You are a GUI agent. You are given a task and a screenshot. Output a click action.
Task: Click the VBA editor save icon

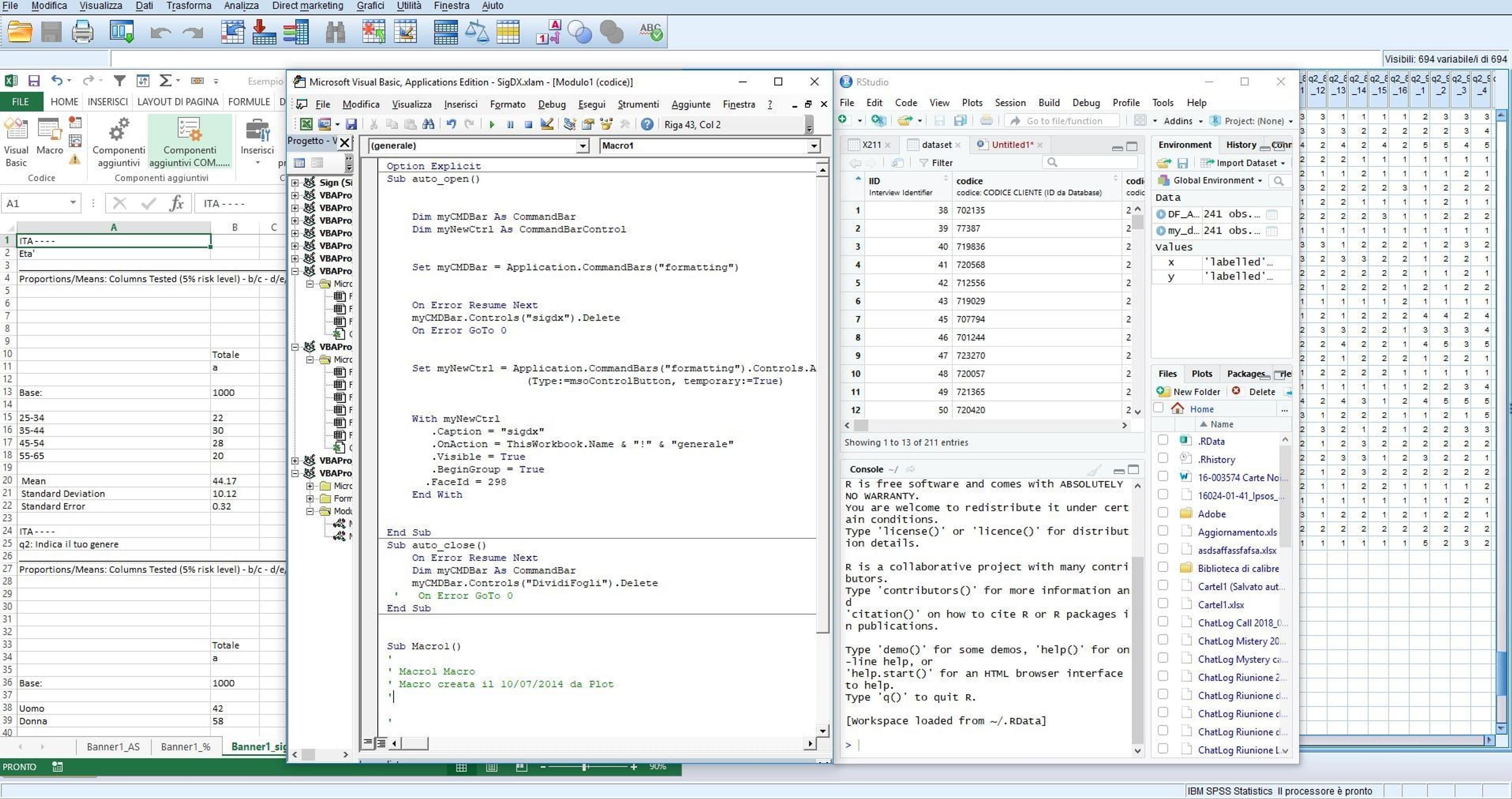click(x=351, y=124)
